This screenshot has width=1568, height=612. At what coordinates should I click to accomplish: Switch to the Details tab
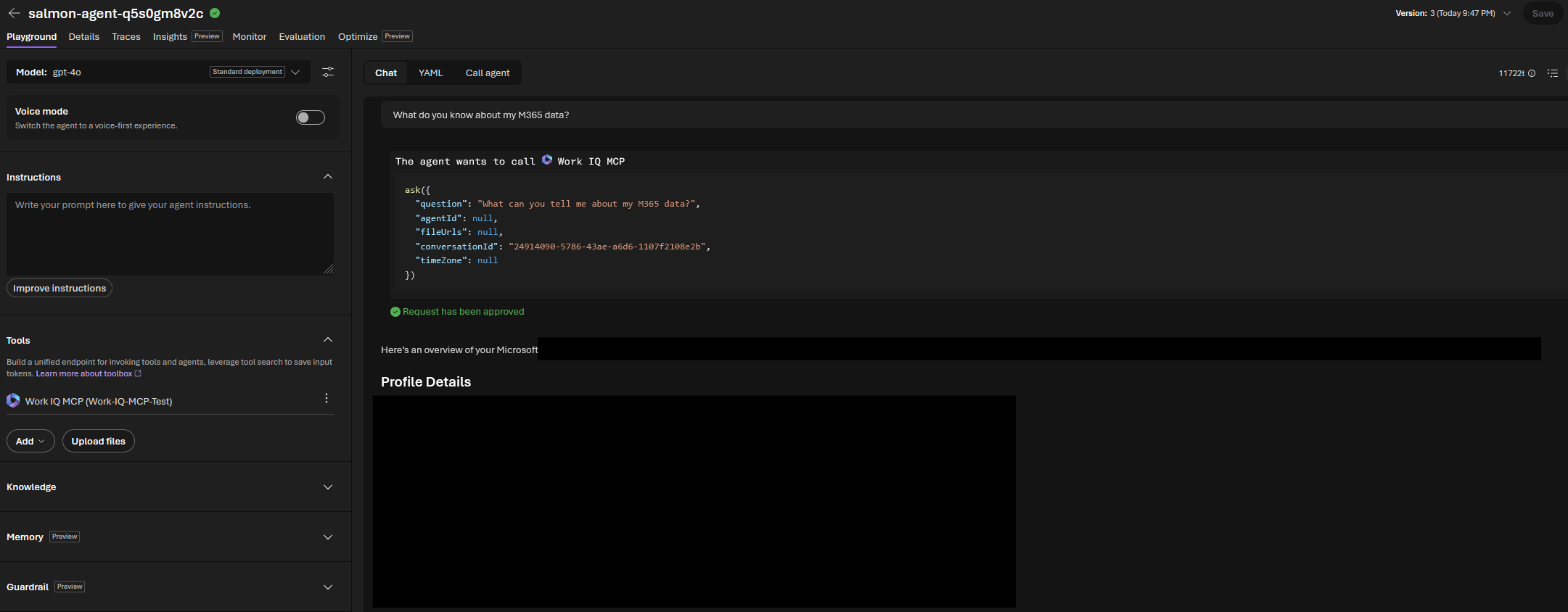[x=84, y=36]
